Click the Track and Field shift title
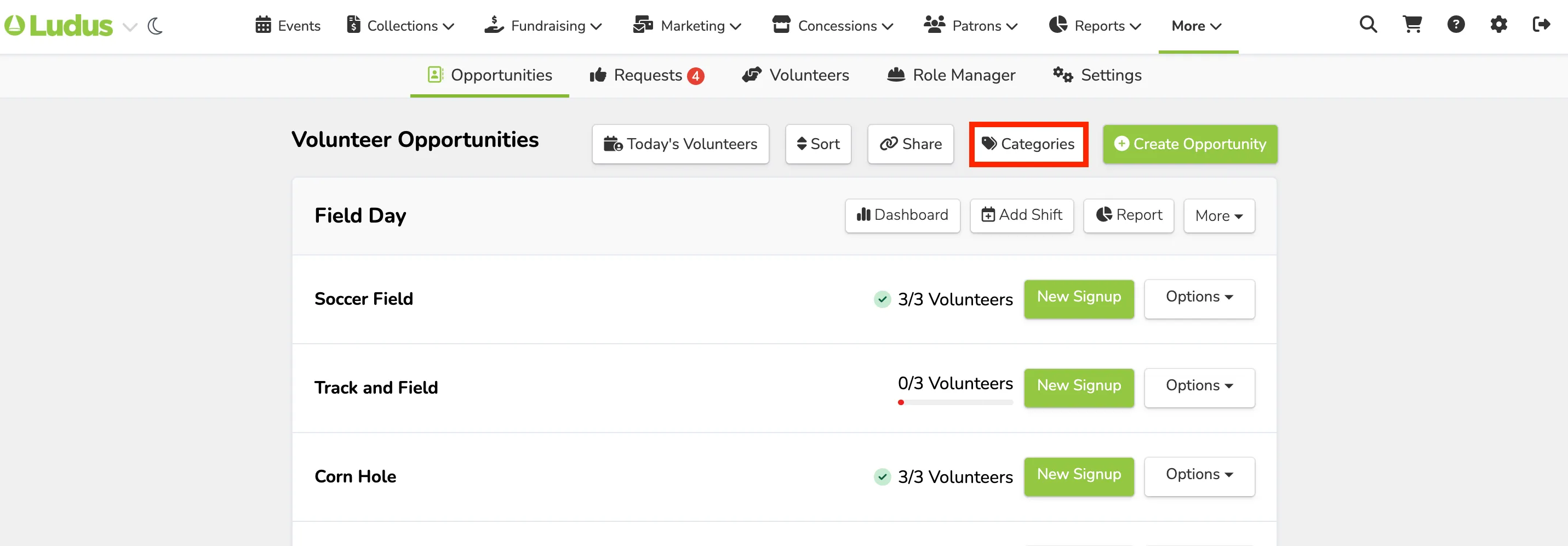This screenshot has width=1568, height=546. coord(376,388)
